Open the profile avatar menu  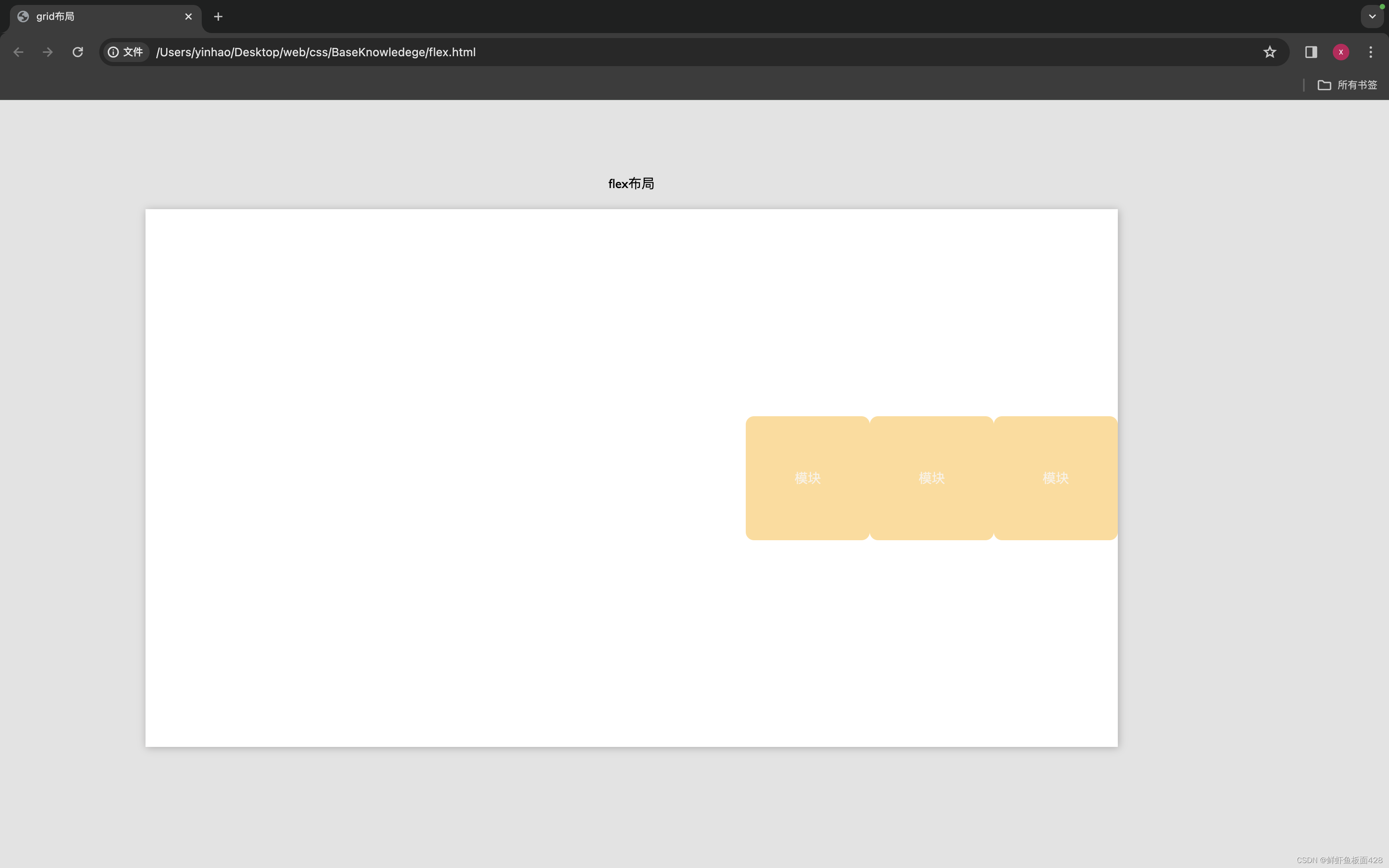click(x=1341, y=52)
